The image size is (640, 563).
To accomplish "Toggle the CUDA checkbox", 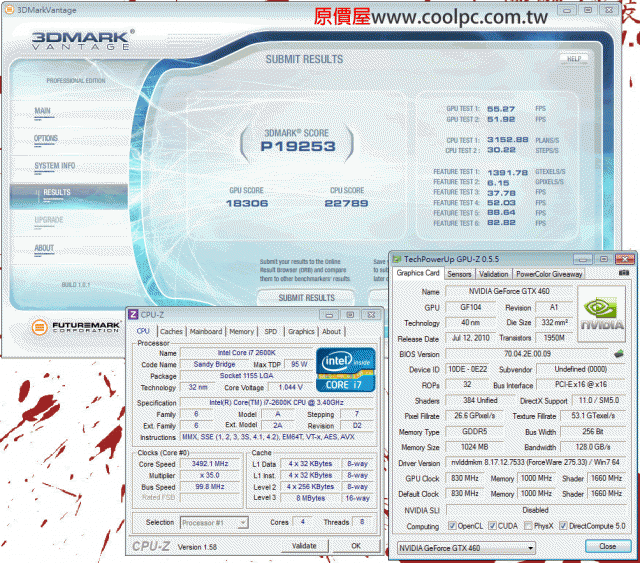I will 492,526.
